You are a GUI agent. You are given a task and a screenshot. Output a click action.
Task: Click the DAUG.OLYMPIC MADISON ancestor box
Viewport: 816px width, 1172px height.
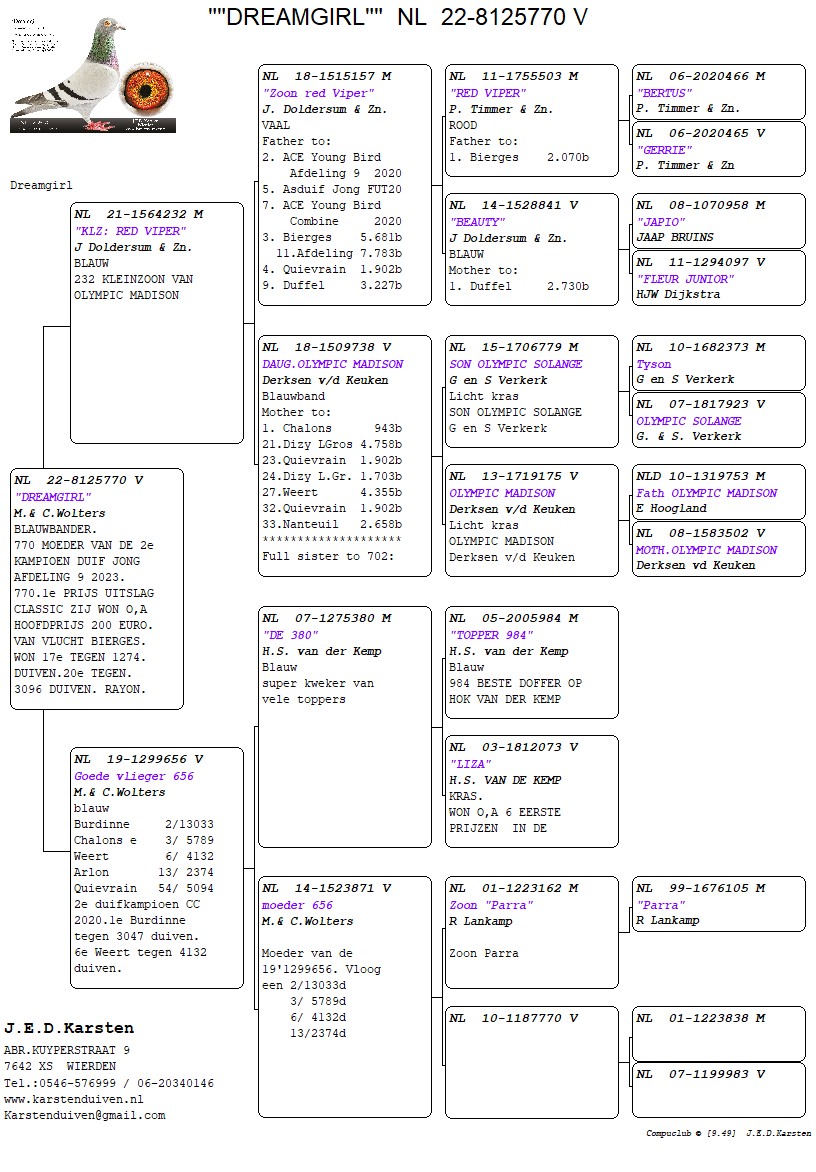pyautogui.click(x=344, y=456)
